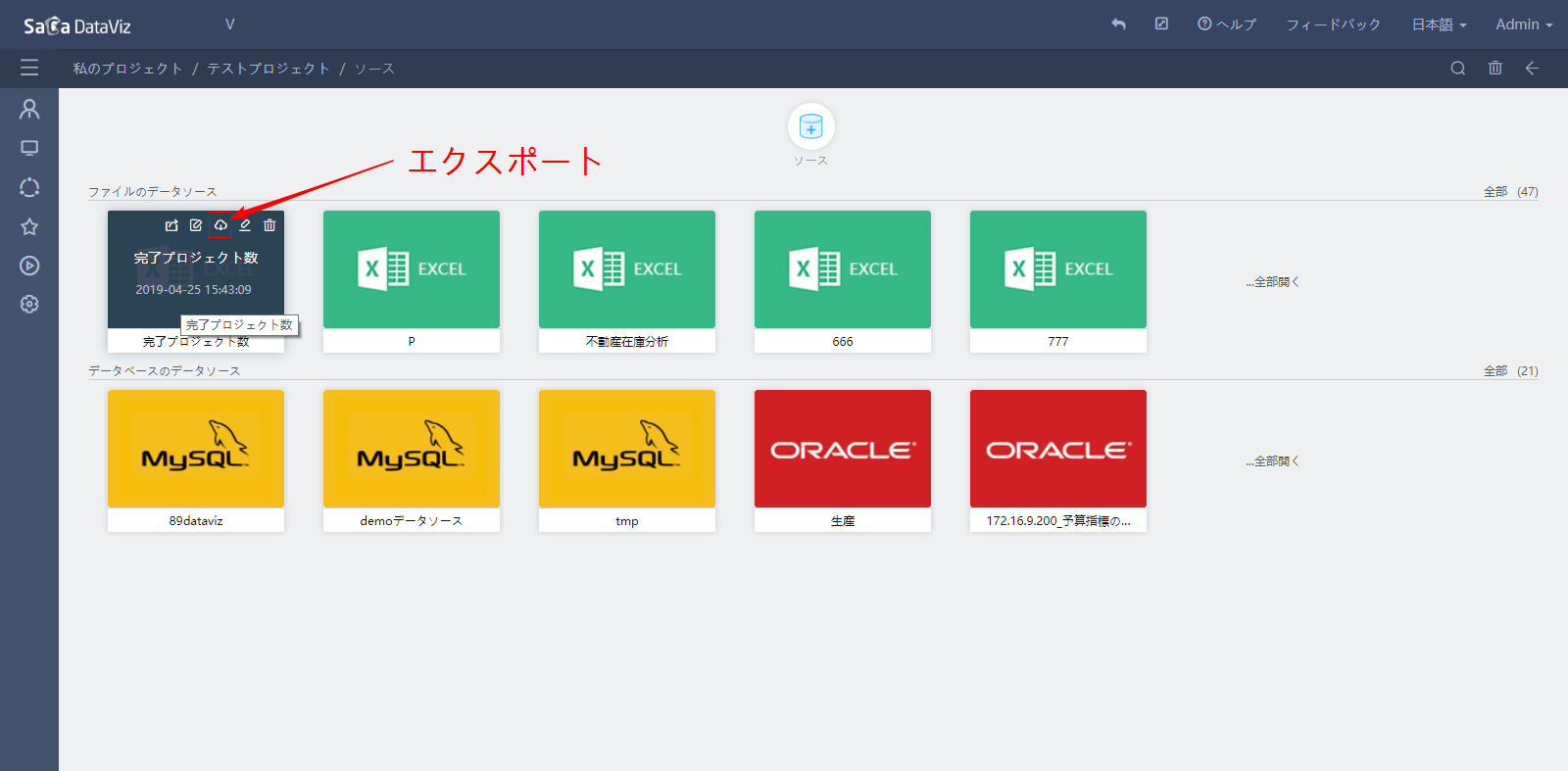
Task: Click the play circle sidebar icon
Action: (29, 265)
